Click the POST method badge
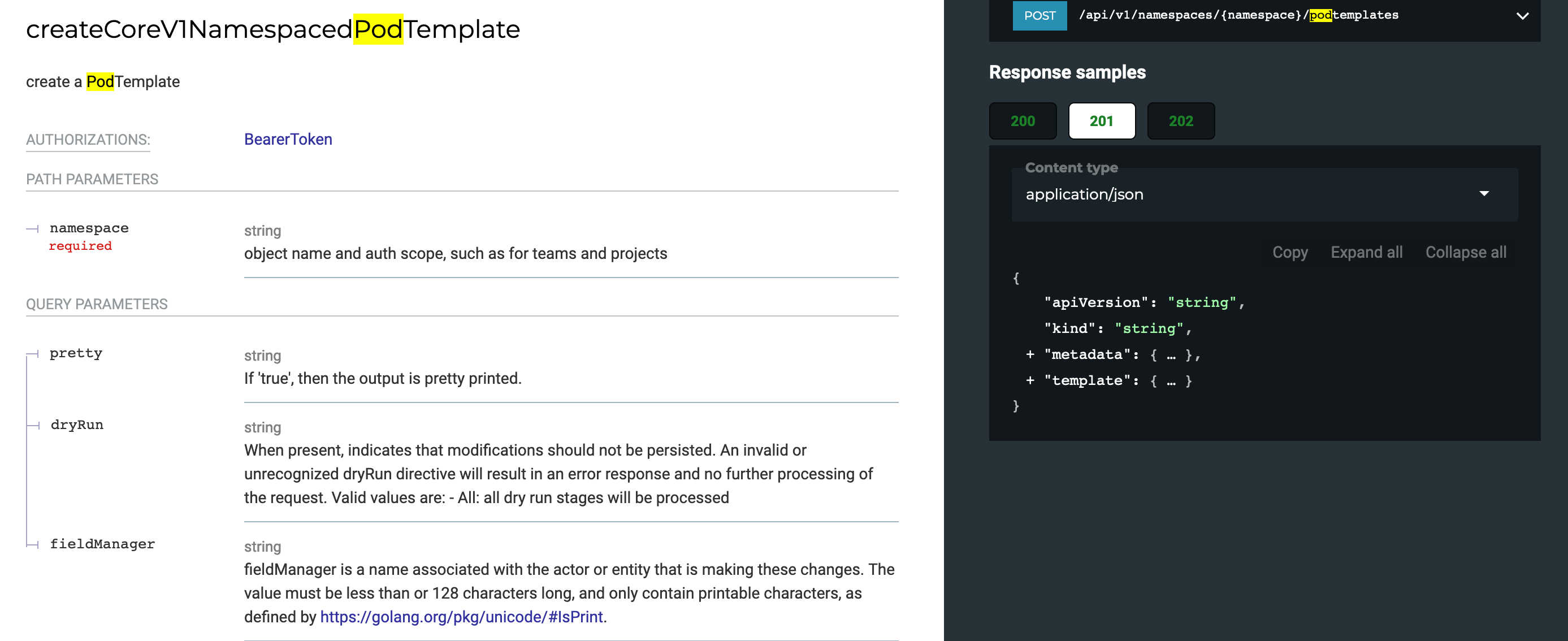The image size is (1568, 641). (1039, 16)
